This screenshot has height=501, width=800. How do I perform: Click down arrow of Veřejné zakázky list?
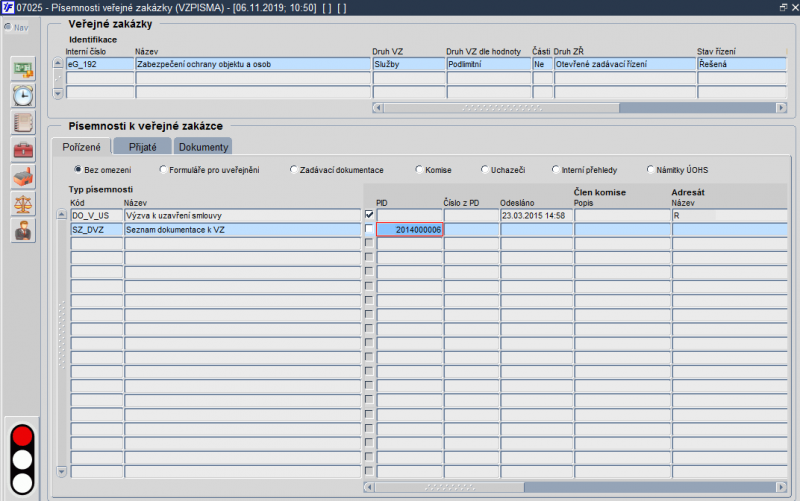(x=58, y=93)
